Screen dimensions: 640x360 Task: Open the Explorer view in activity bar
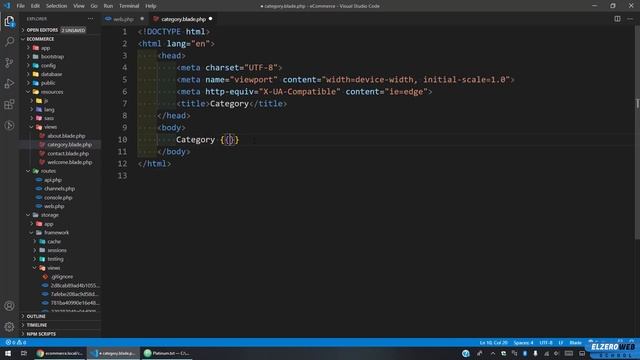9,21
